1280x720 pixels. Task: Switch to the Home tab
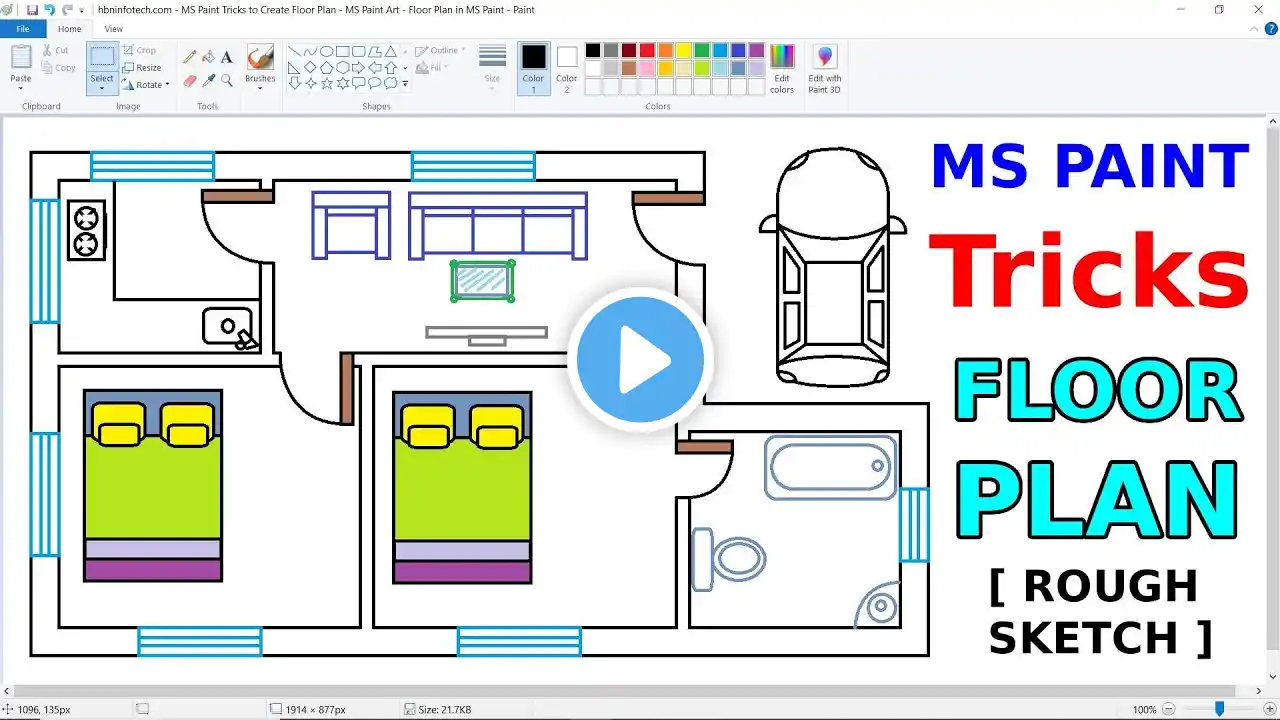pos(69,29)
